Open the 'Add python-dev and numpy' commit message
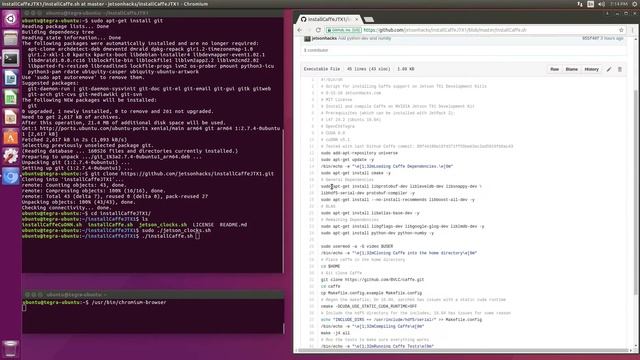The image size is (640, 360). (364, 38)
